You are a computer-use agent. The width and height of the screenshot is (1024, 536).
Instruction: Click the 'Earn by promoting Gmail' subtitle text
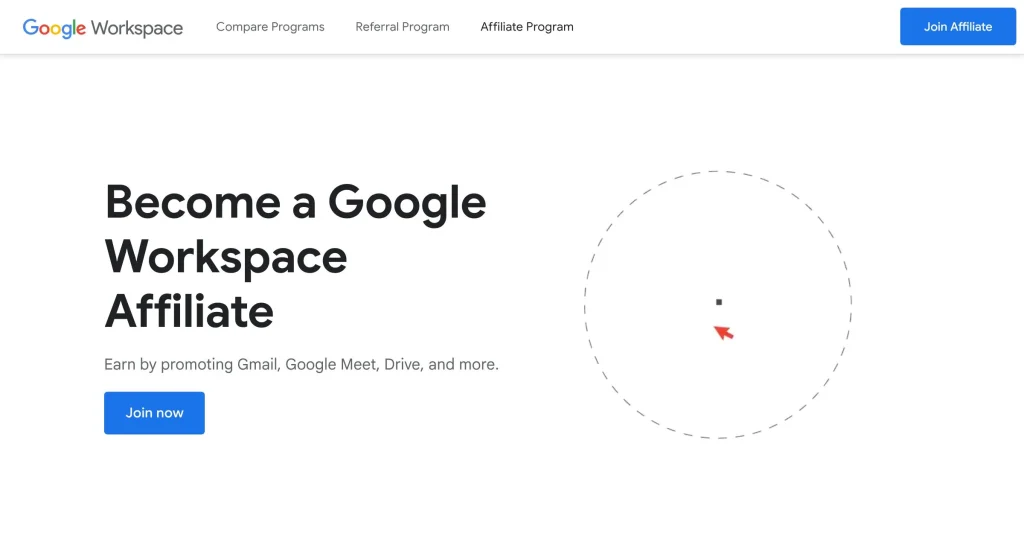click(x=301, y=364)
